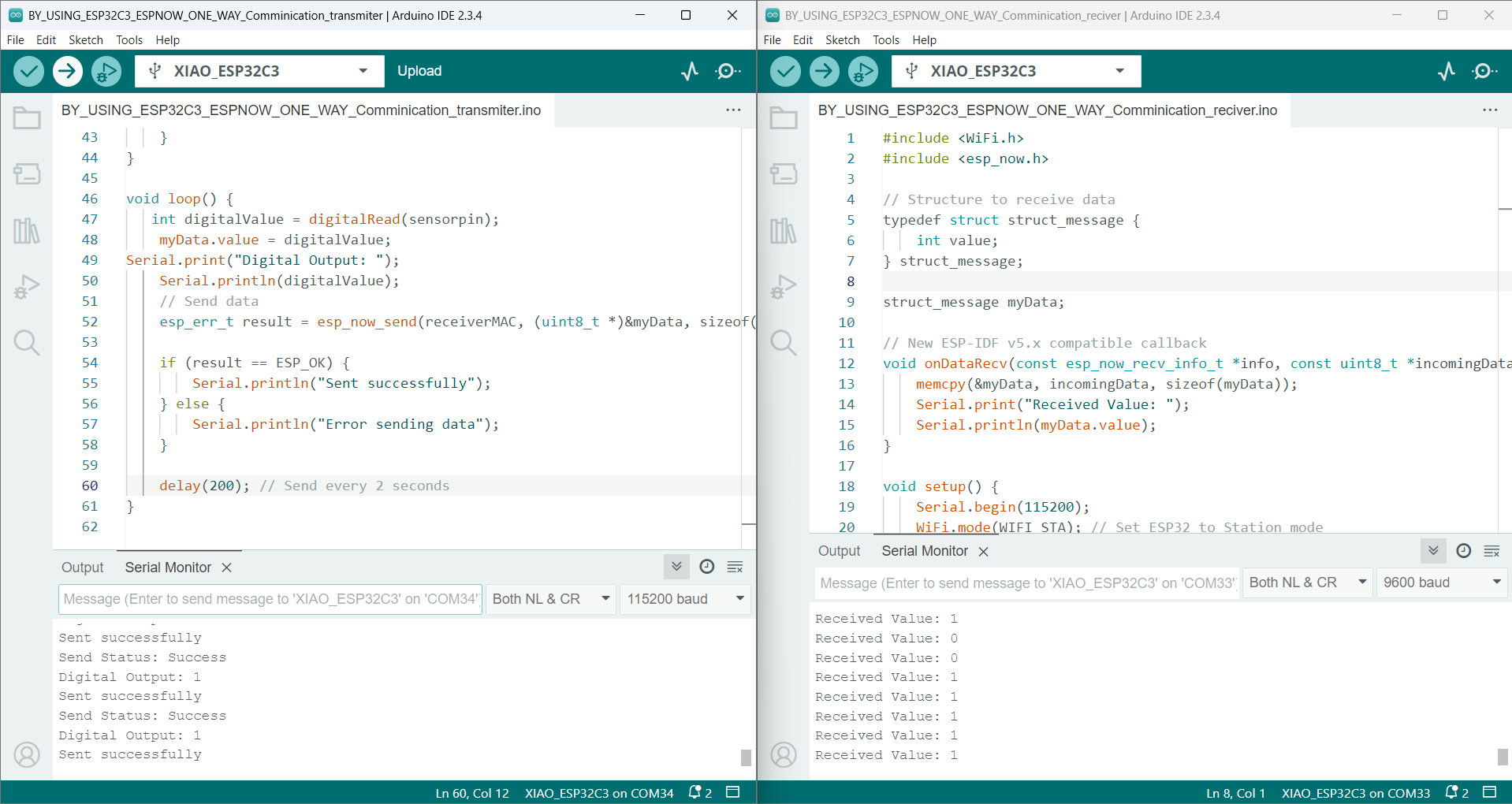Select the transmiter.ino editor tab
Screen dimensions: 1512x804
302,110
